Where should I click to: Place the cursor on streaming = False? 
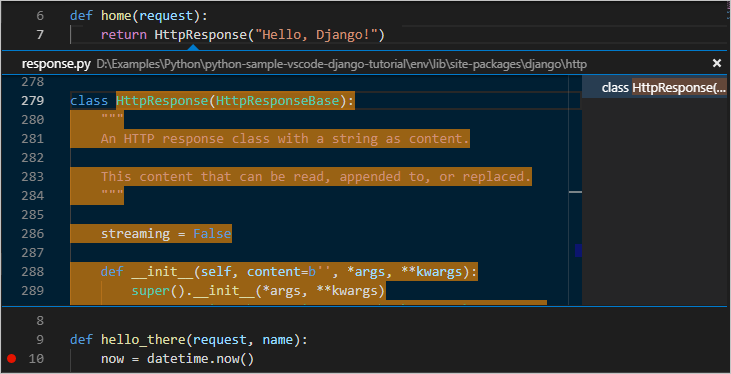[x=166, y=233]
